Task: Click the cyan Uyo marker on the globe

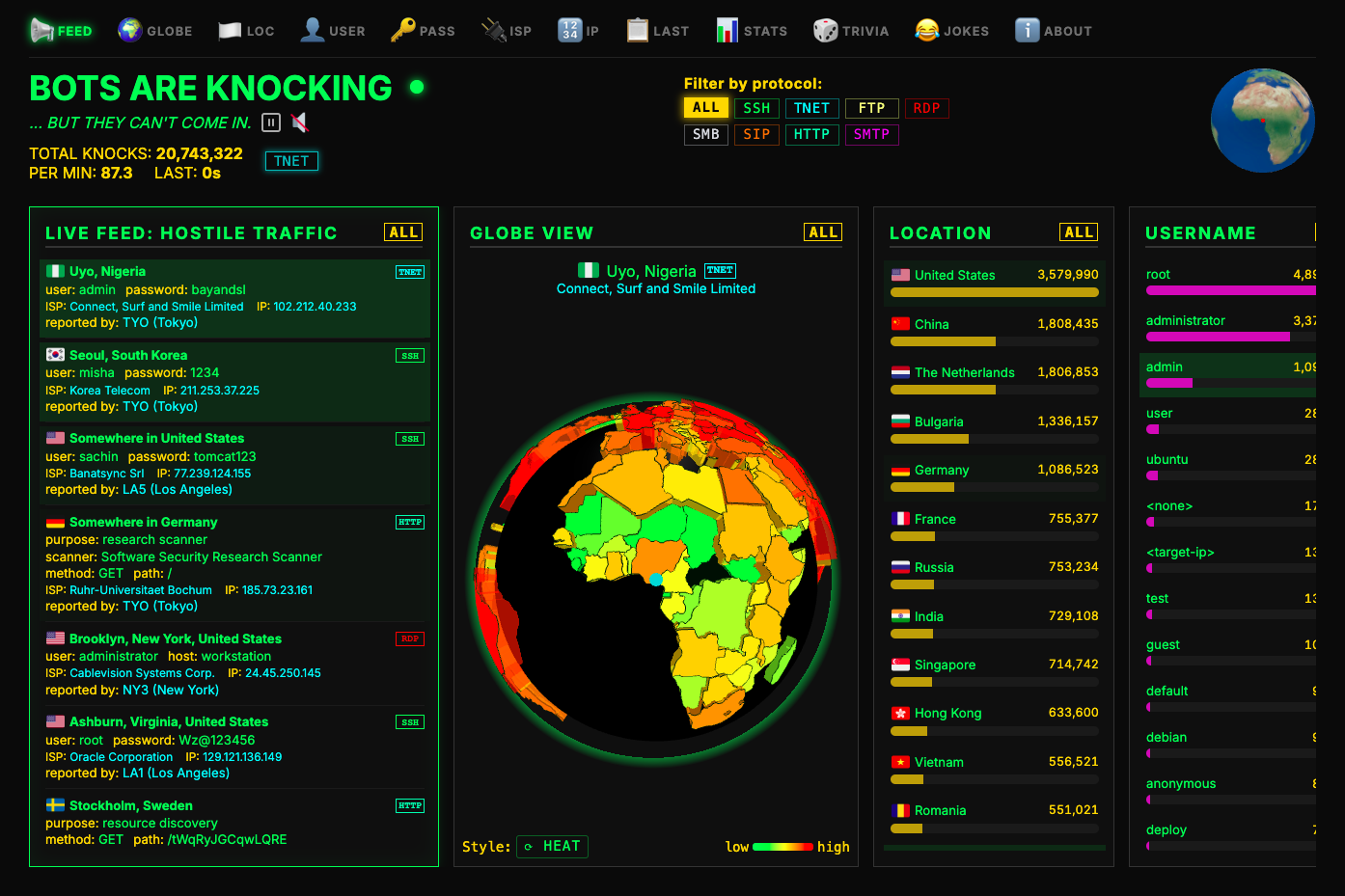Action: tap(656, 580)
